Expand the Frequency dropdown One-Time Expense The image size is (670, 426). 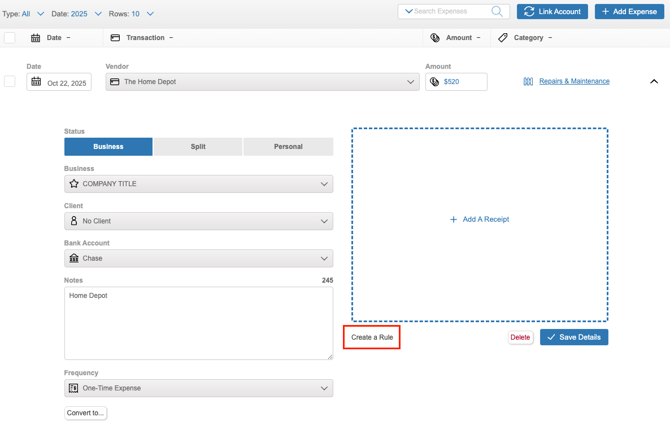(198, 388)
